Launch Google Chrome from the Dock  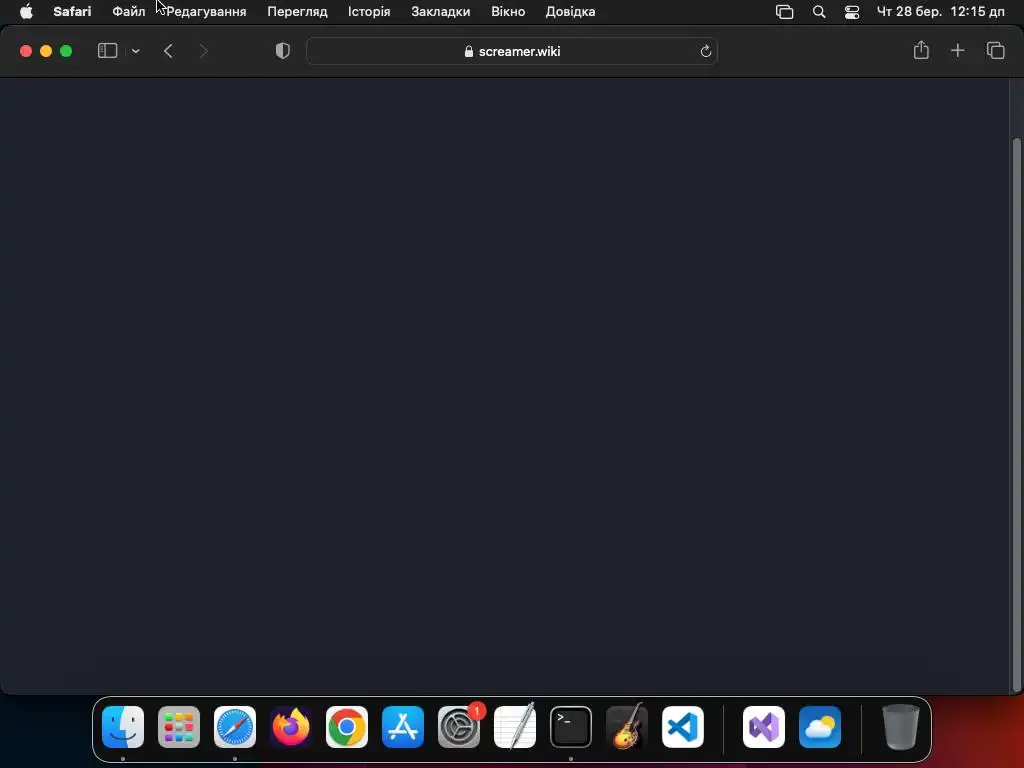(x=347, y=727)
